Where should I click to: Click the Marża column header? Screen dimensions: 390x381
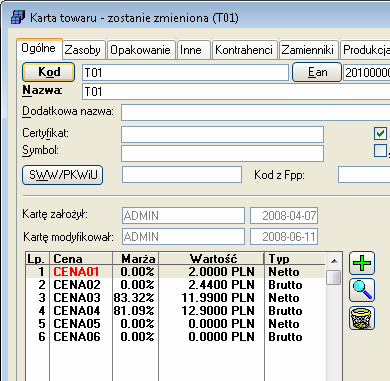point(136,259)
